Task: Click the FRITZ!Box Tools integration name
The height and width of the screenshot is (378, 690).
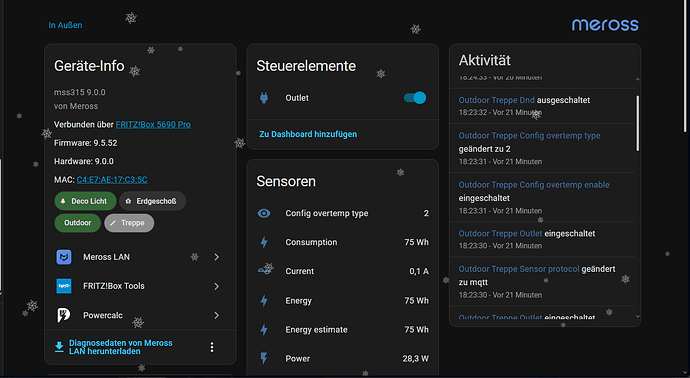Action: [114, 286]
